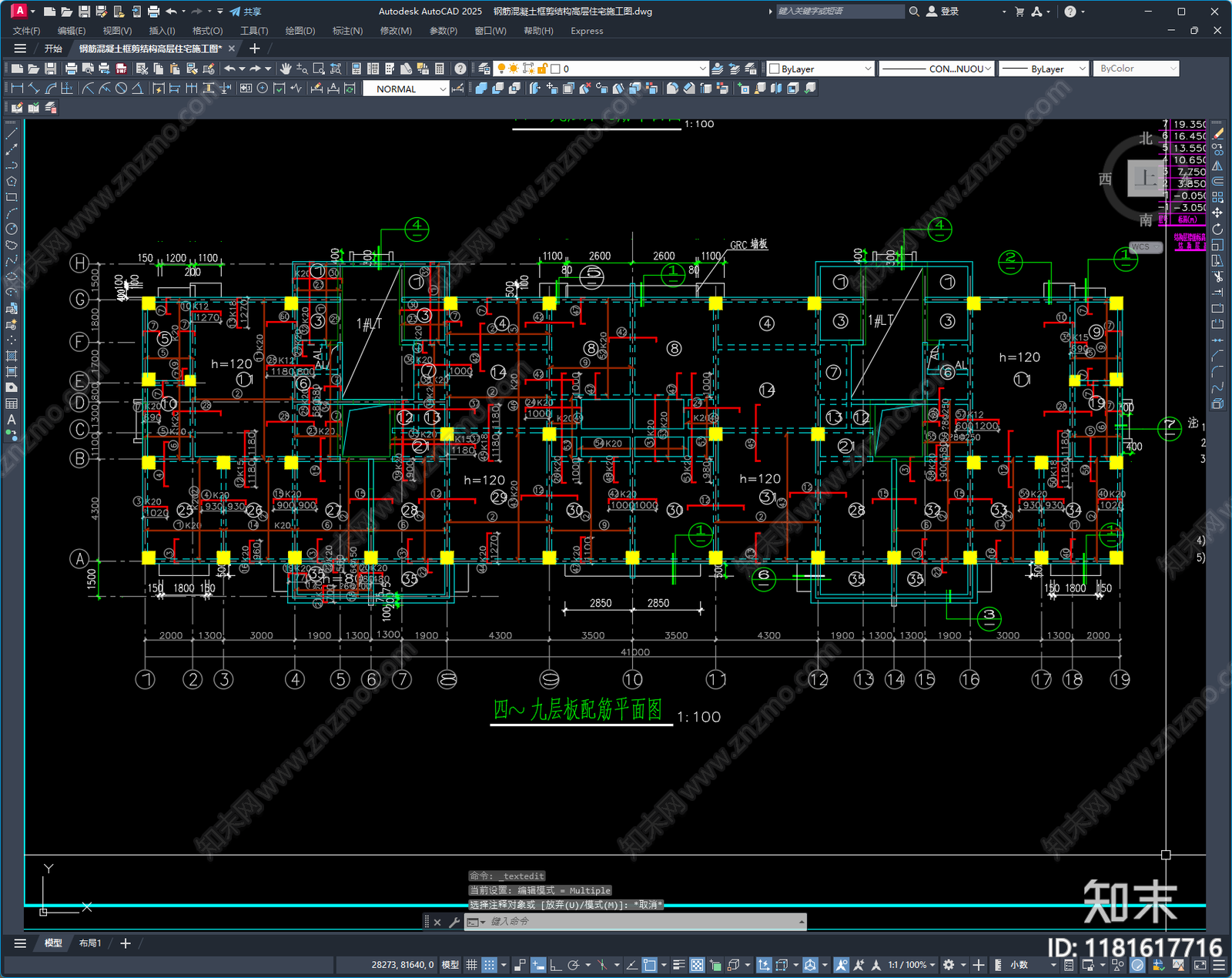Select the Hatch tool in left toolbar

pyautogui.click(x=12, y=356)
